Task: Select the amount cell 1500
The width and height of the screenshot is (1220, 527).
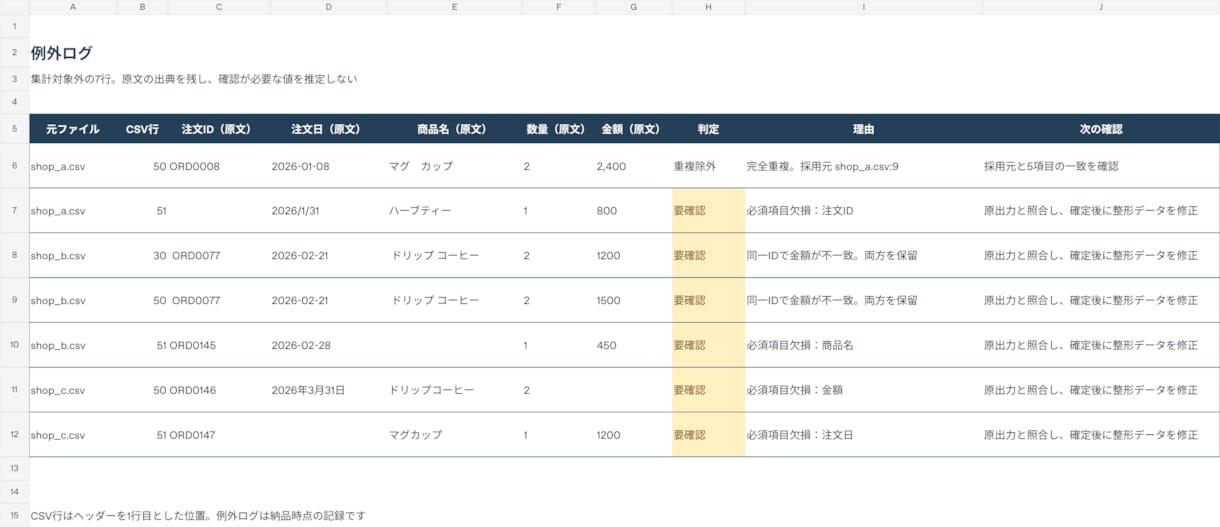Action: click(x=633, y=300)
